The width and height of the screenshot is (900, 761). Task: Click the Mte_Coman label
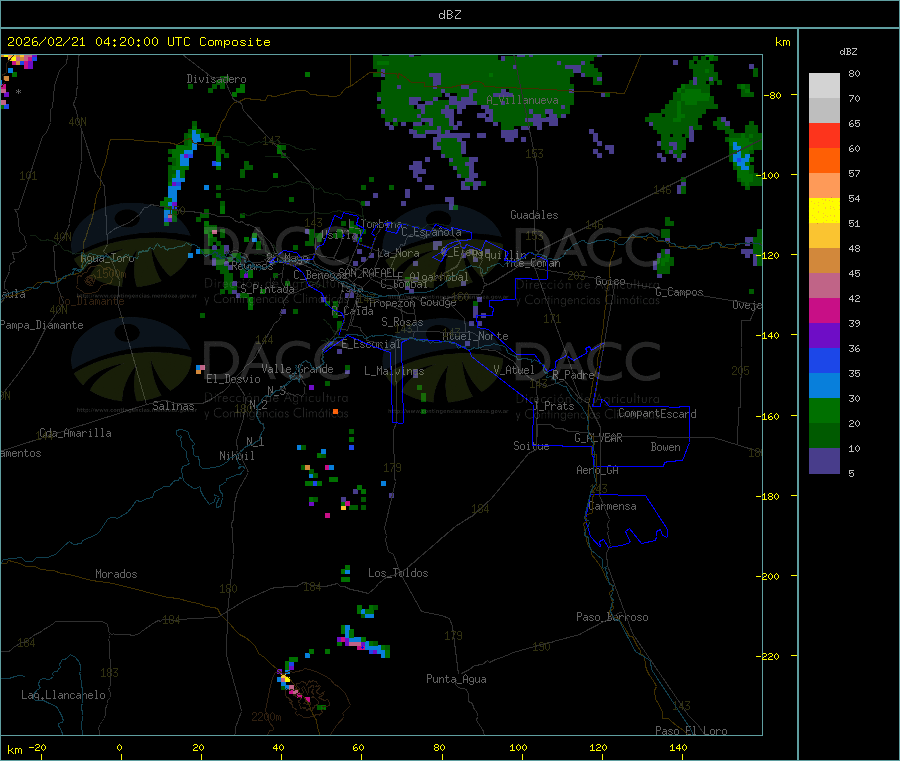[x=533, y=263]
